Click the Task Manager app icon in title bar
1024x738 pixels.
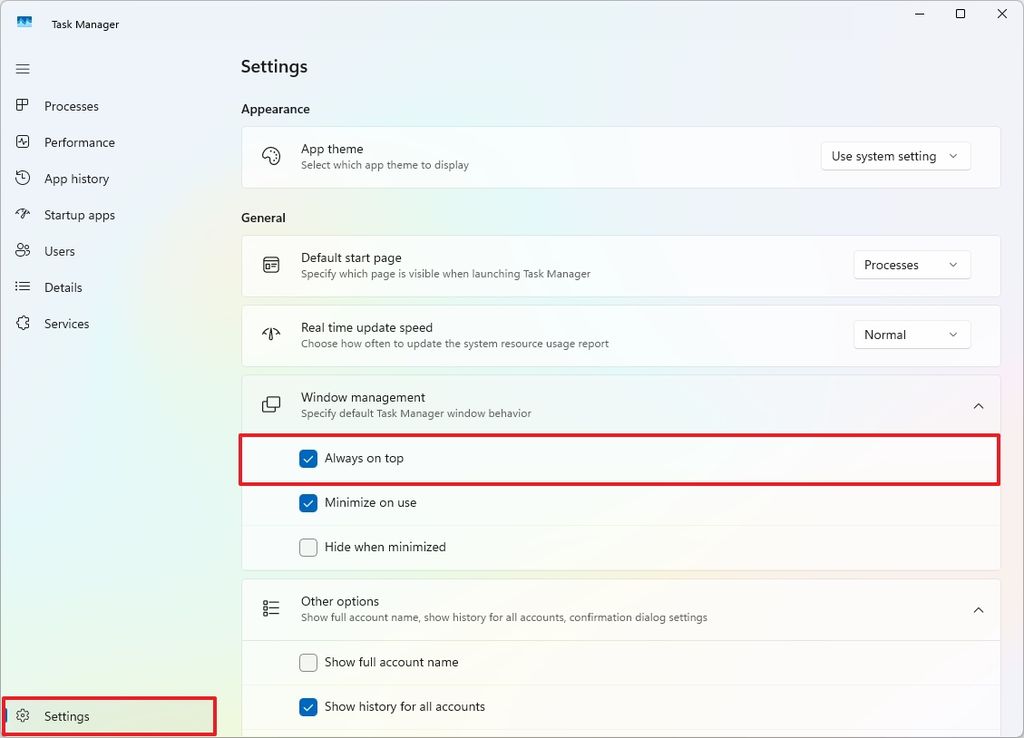click(x=24, y=23)
